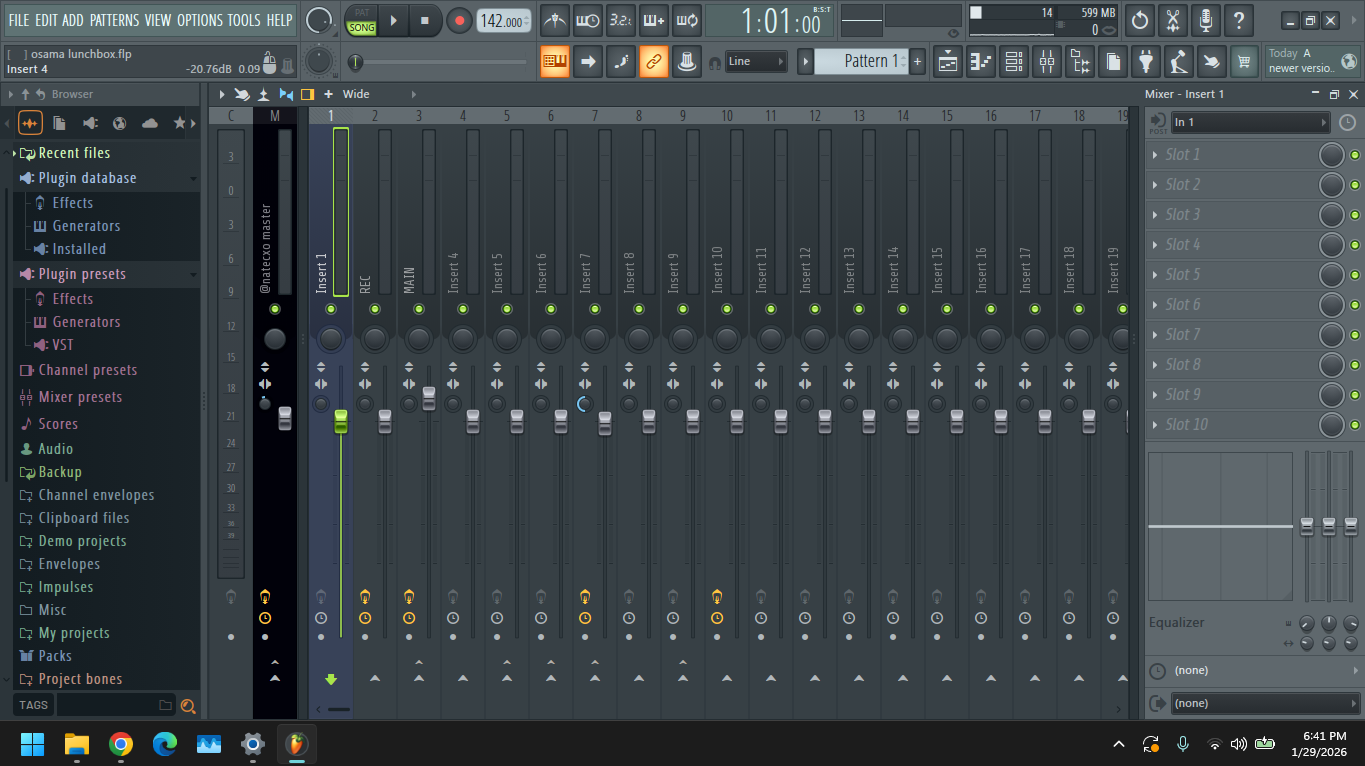Image resolution: width=1365 pixels, height=766 pixels.
Task: Select the audio waveform browser tab icon
Action: point(31,123)
